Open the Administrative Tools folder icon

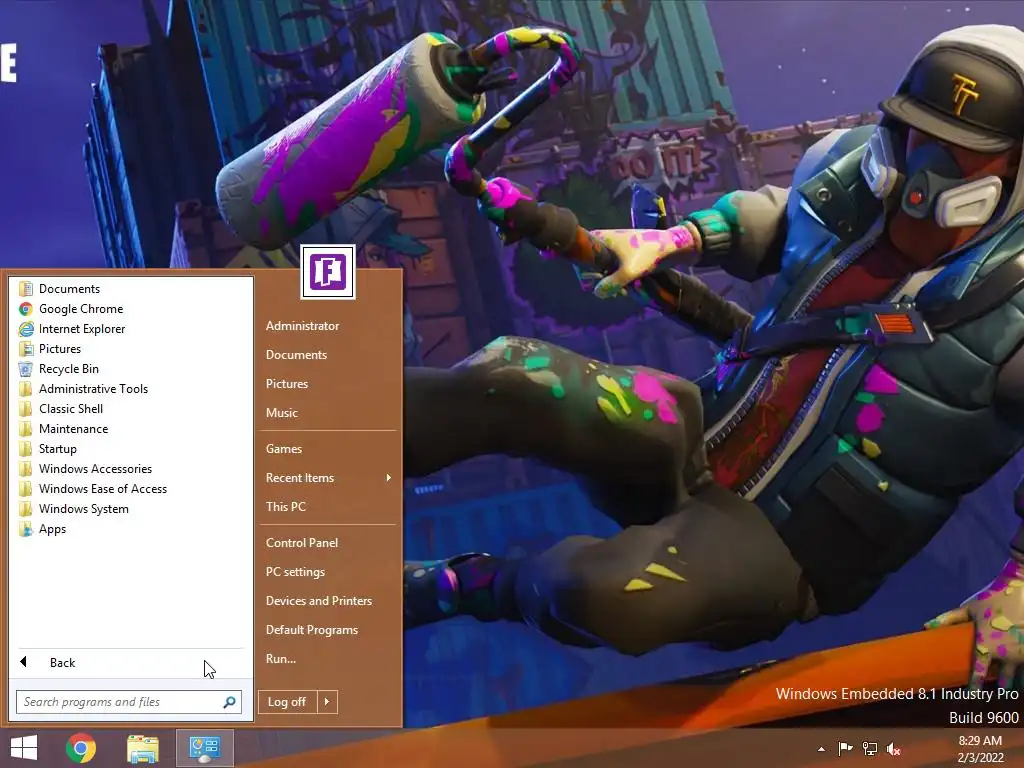click(x=25, y=389)
